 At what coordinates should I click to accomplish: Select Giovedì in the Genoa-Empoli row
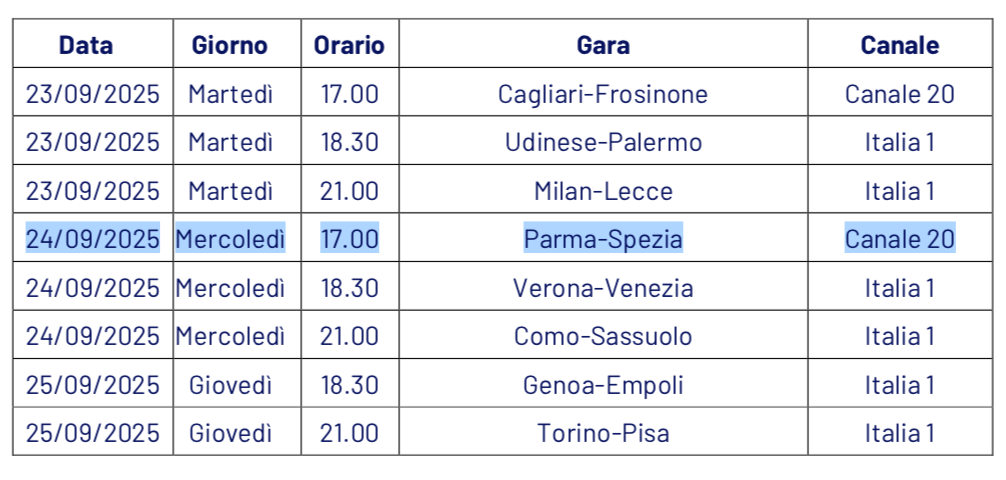point(230,385)
